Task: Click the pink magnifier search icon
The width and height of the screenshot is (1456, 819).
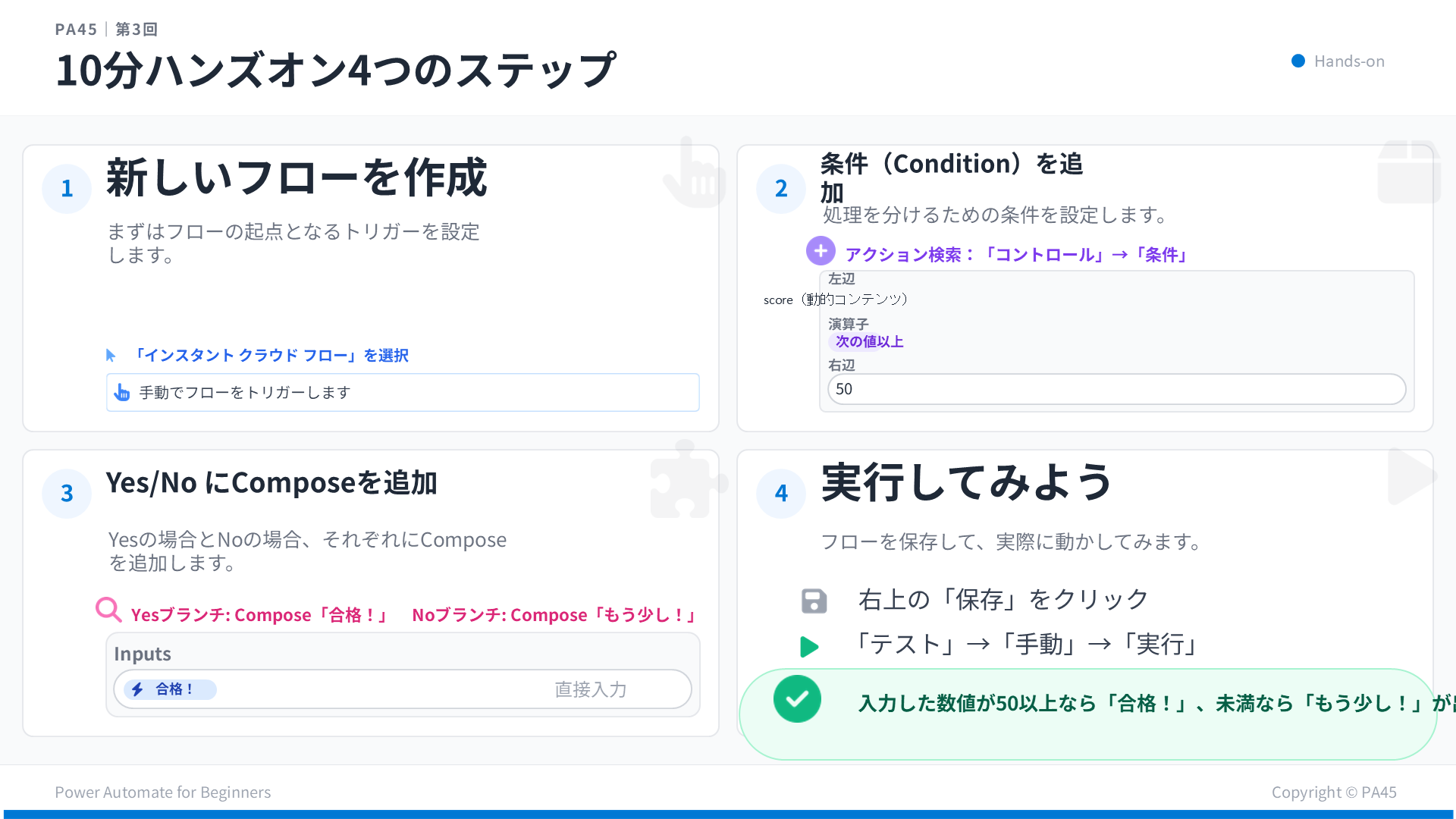Action: (x=108, y=610)
